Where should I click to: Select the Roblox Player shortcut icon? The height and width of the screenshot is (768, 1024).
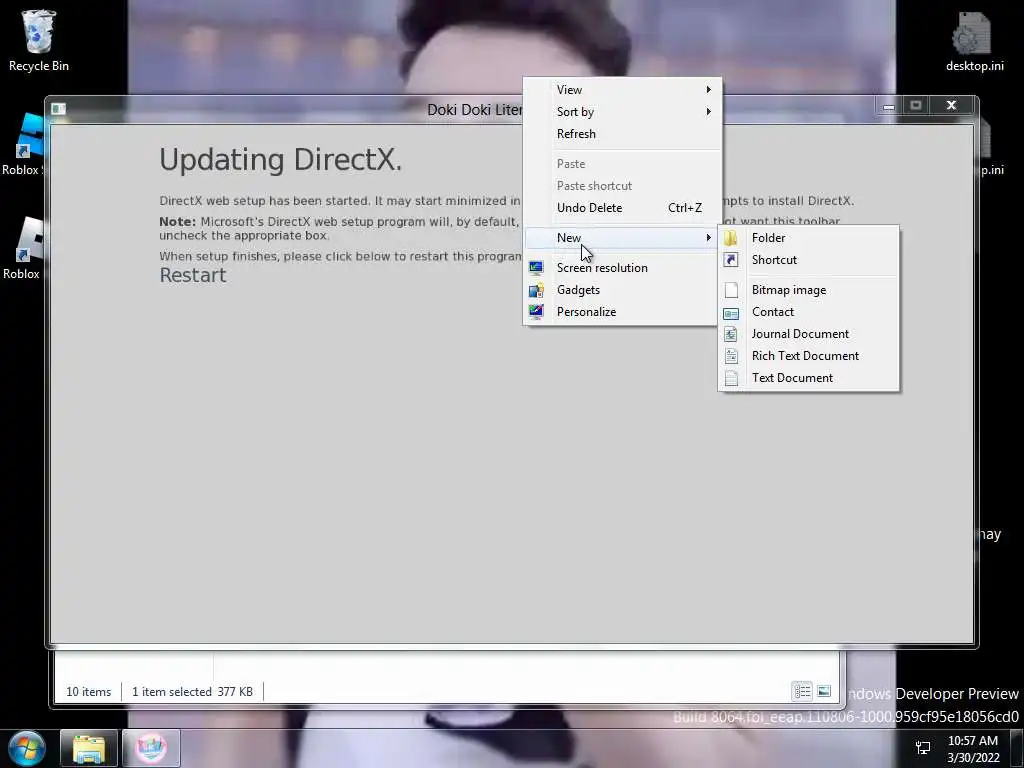tap(22, 248)
